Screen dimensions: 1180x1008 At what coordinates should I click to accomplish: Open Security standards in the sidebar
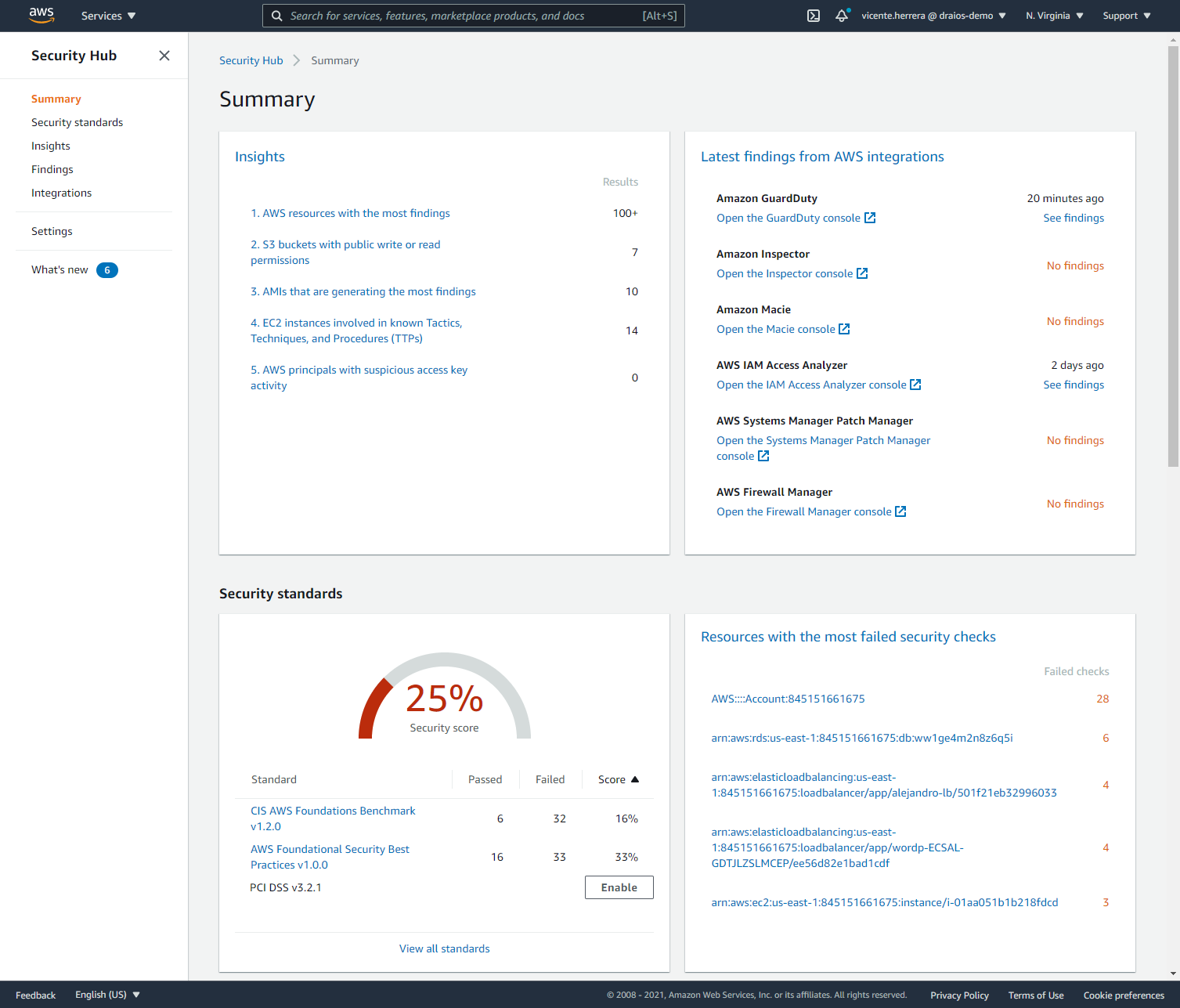coord(77,122)
